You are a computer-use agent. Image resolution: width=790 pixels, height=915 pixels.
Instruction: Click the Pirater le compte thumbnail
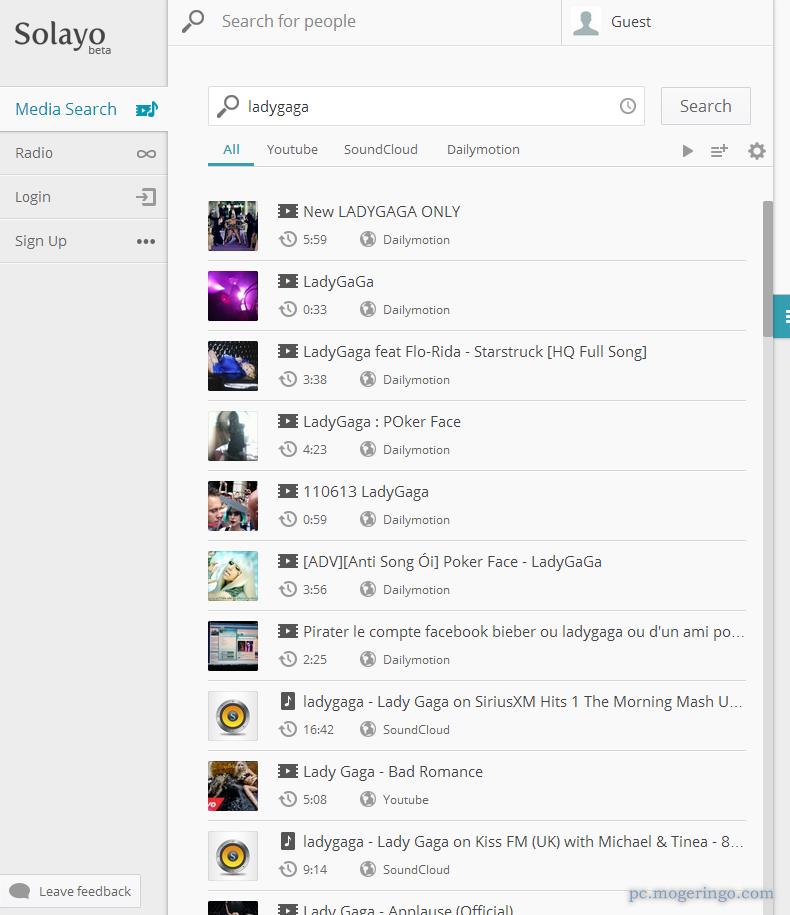pyautogui.click(x=233, y=646)
